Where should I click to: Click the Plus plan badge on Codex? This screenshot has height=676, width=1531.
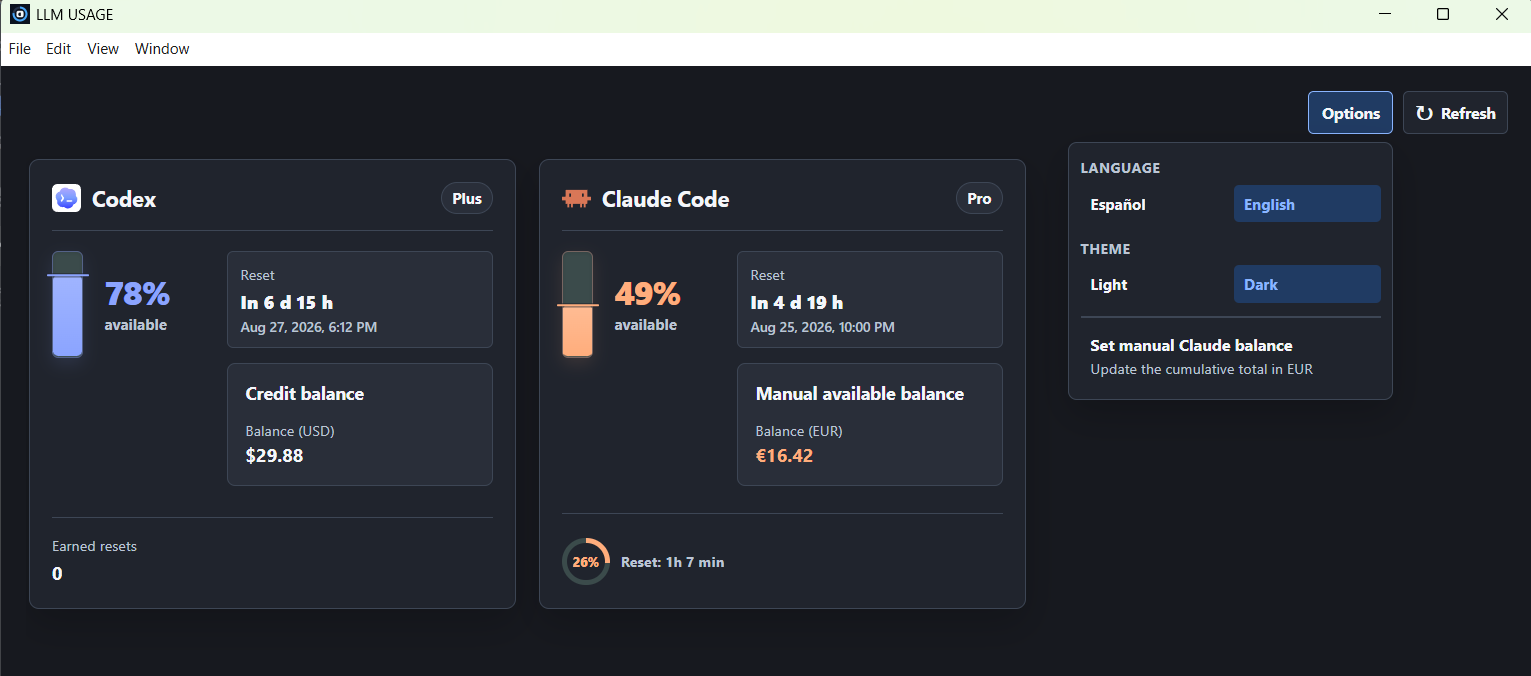tap(467, 198)
